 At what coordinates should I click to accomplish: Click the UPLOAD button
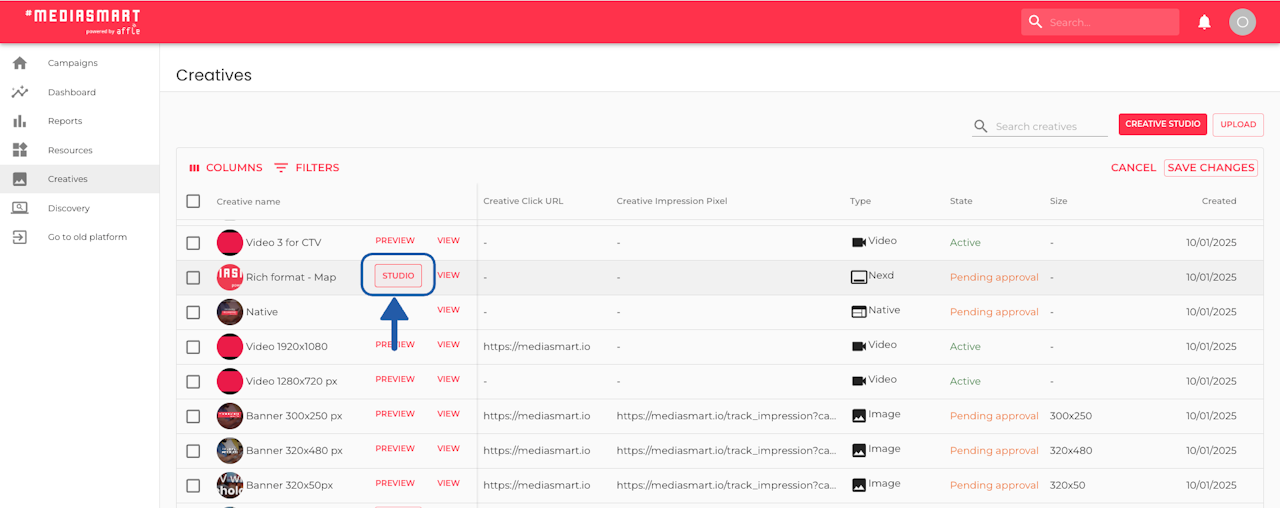coord(1238,124)
